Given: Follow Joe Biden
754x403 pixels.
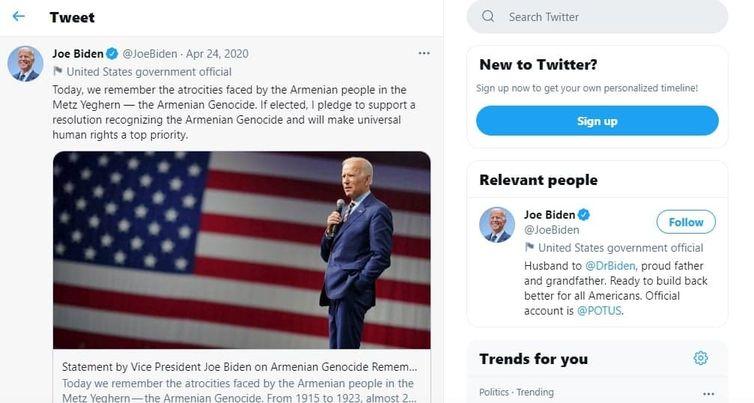Looking at the screenshot, I should (686, 222).
